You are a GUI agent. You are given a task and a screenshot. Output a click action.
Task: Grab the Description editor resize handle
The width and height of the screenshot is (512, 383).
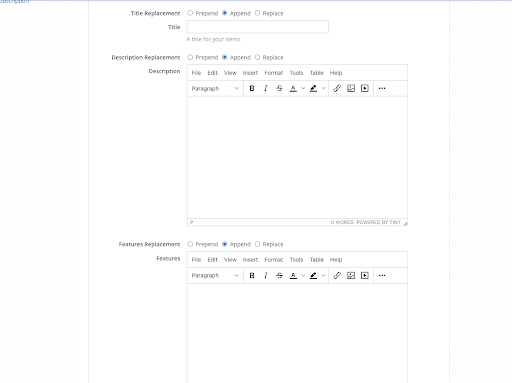coord(405,223)
